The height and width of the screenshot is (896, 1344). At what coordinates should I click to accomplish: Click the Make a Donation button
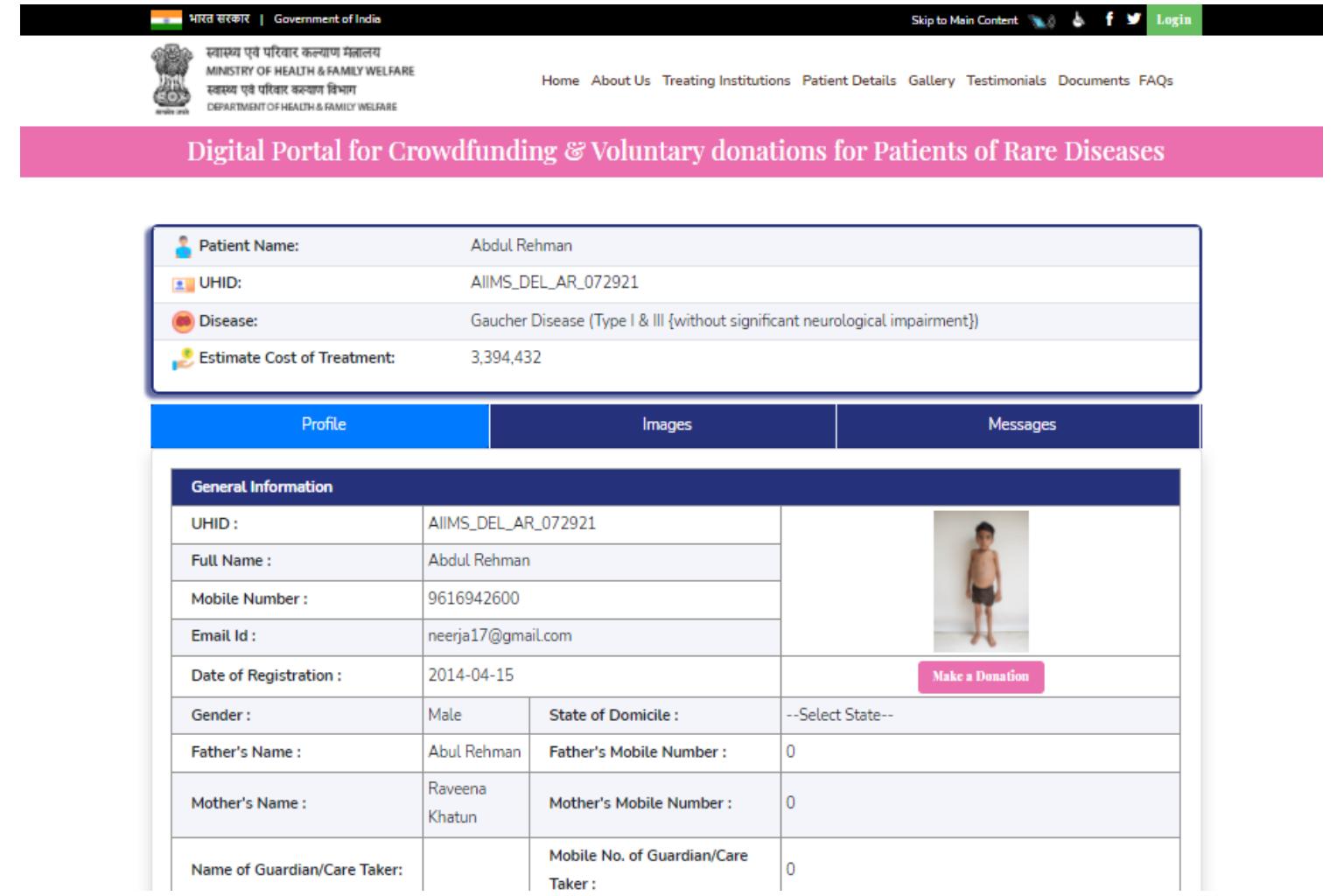click(x=980, y=676)
